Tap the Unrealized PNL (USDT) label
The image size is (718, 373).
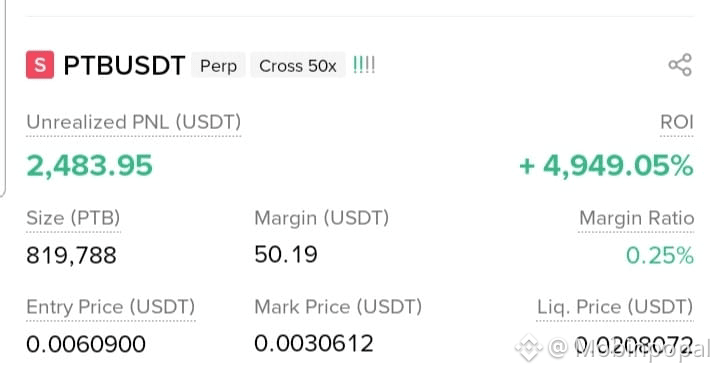[133, 122]
